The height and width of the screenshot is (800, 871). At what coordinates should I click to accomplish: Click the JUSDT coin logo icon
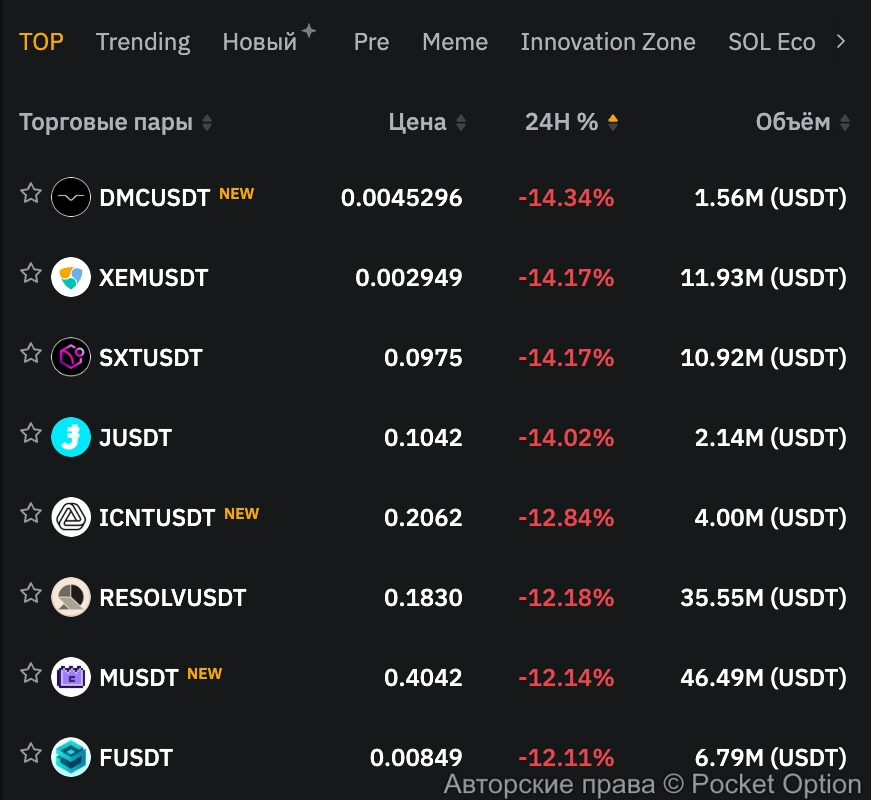71,437
